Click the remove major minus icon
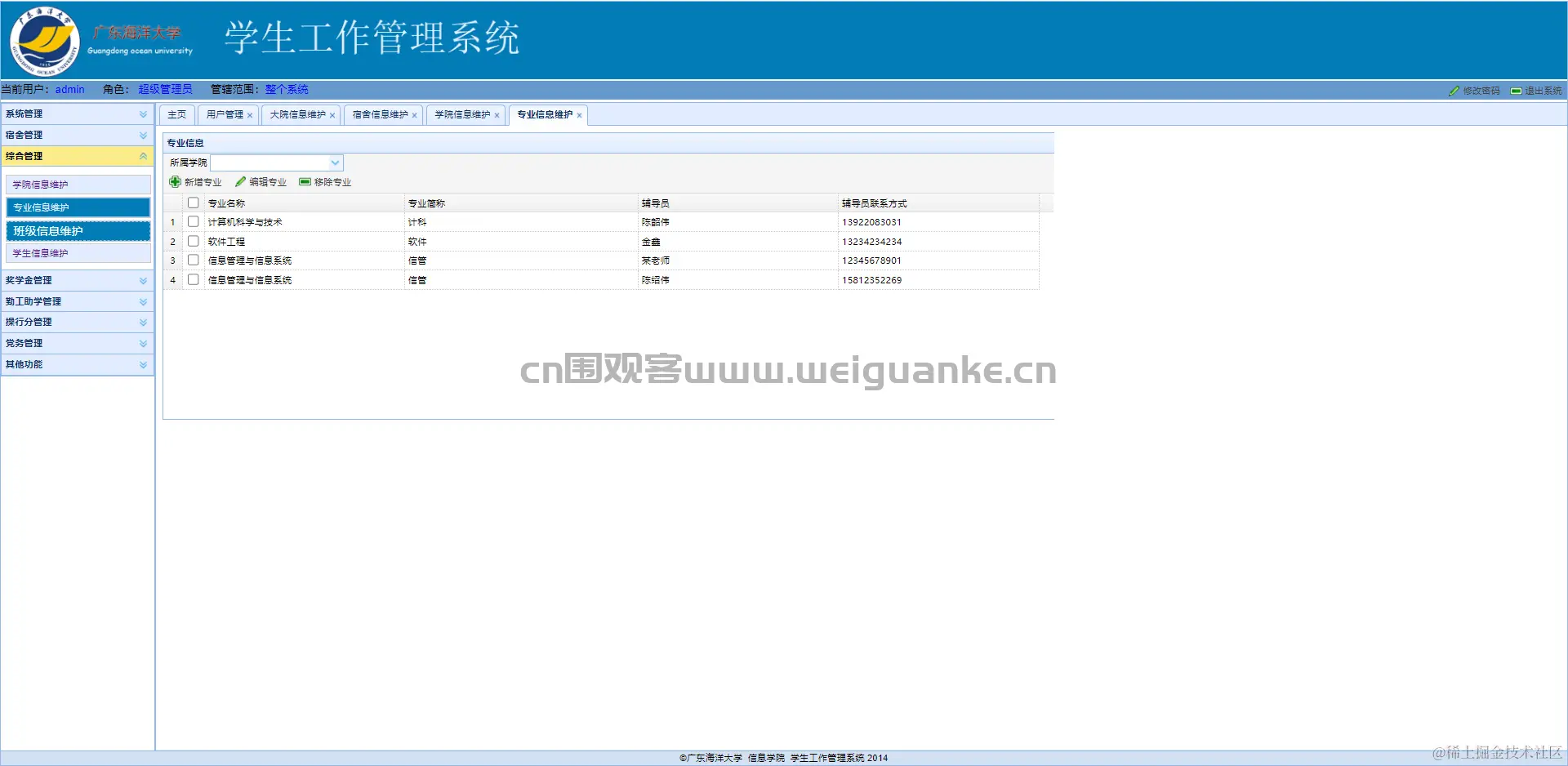 point(305,182)
